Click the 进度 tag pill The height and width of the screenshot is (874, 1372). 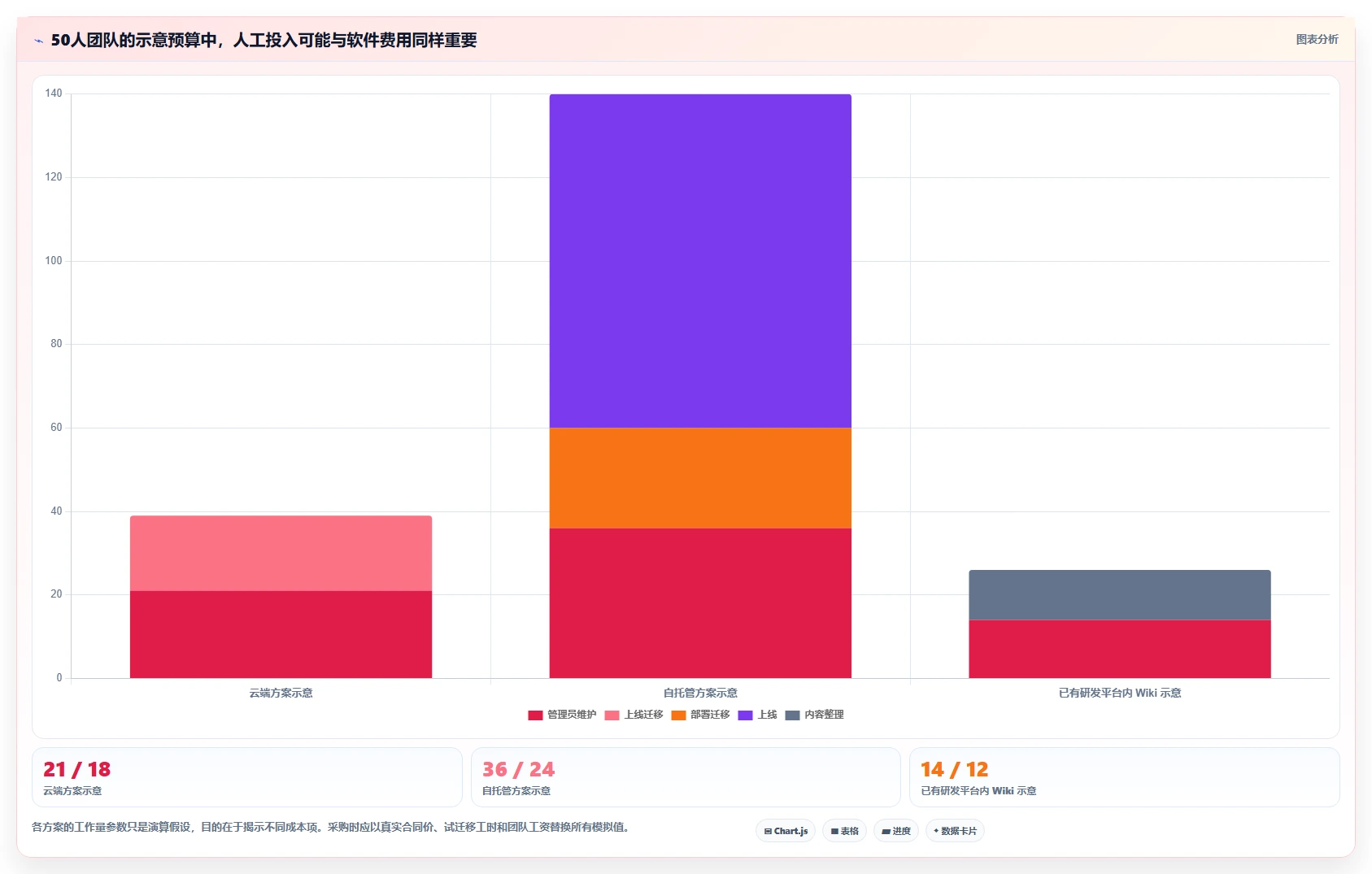[896, 831]
